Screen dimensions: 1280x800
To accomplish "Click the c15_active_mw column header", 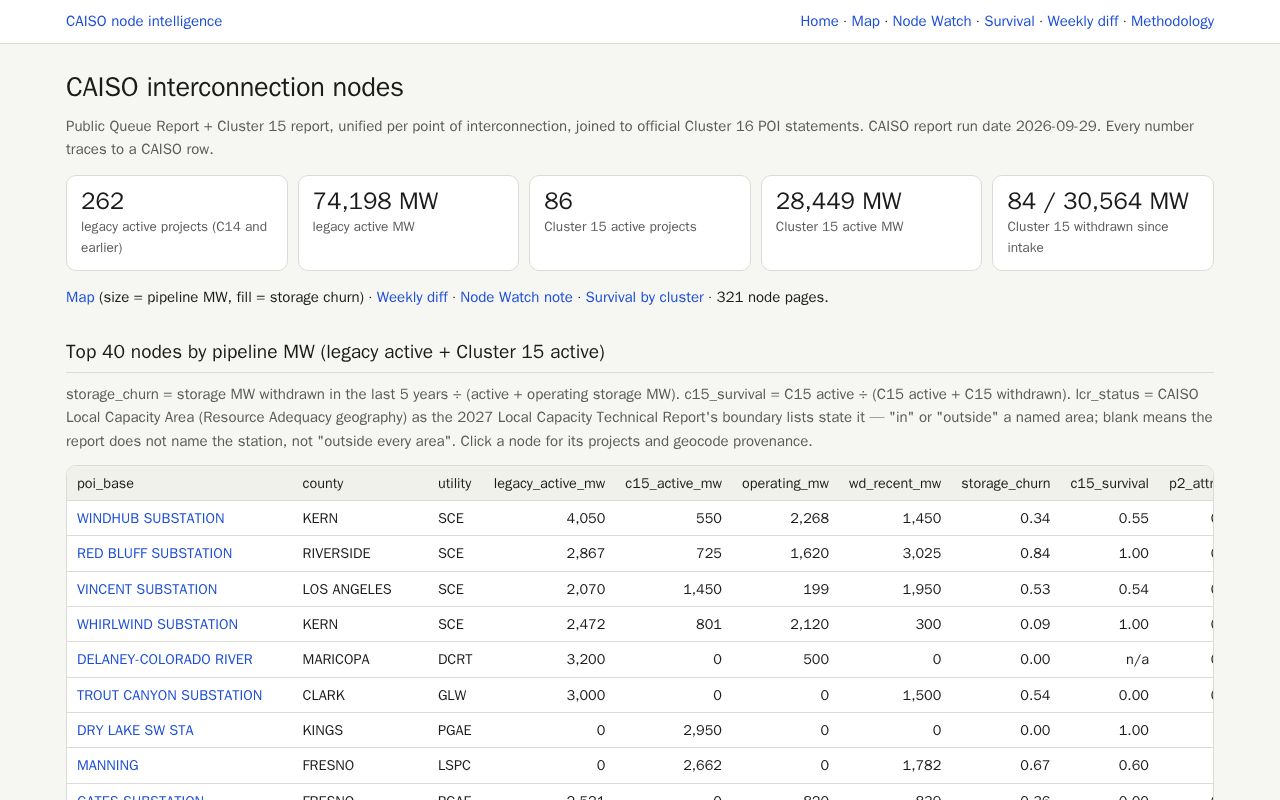I will click(673, 483).
